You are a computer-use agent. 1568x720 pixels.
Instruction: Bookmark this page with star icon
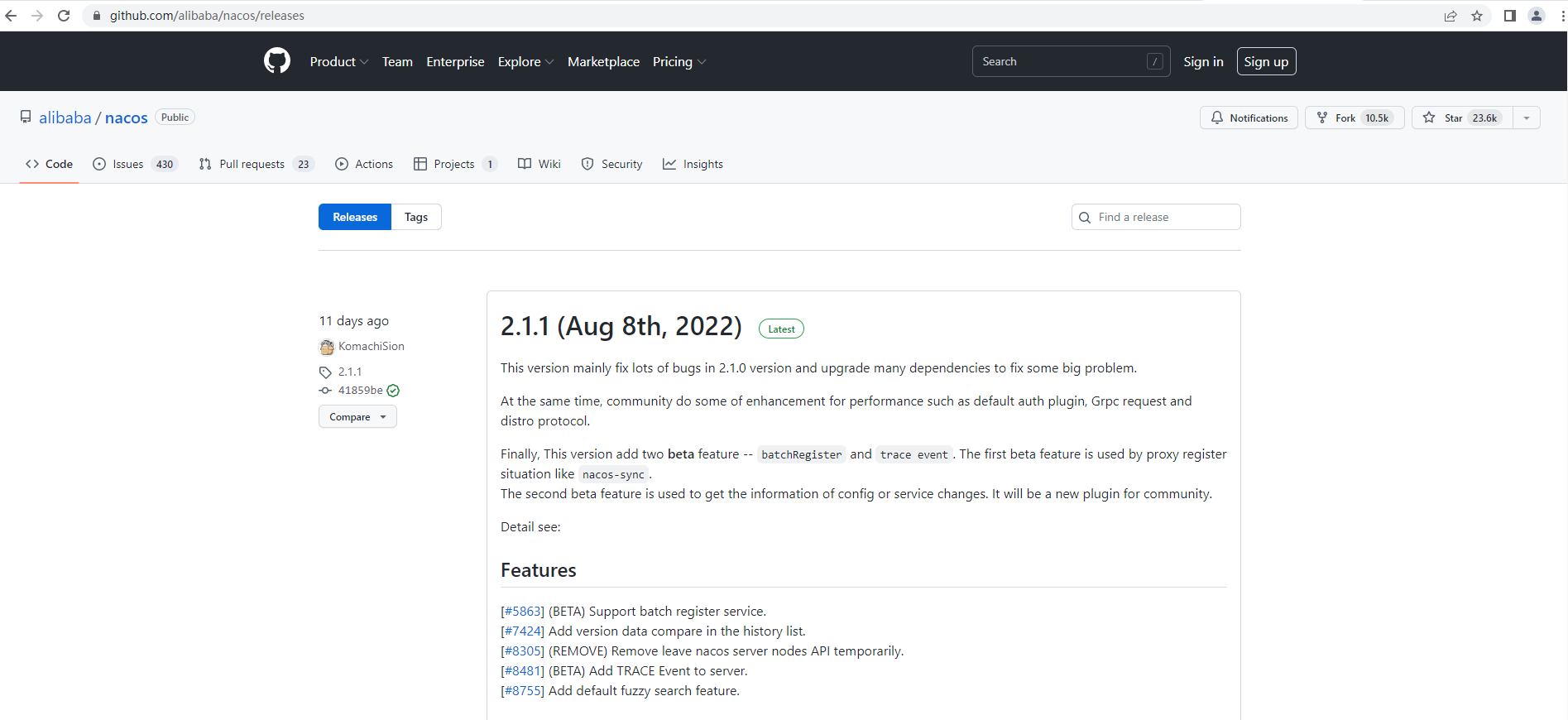pos(1477,16)
